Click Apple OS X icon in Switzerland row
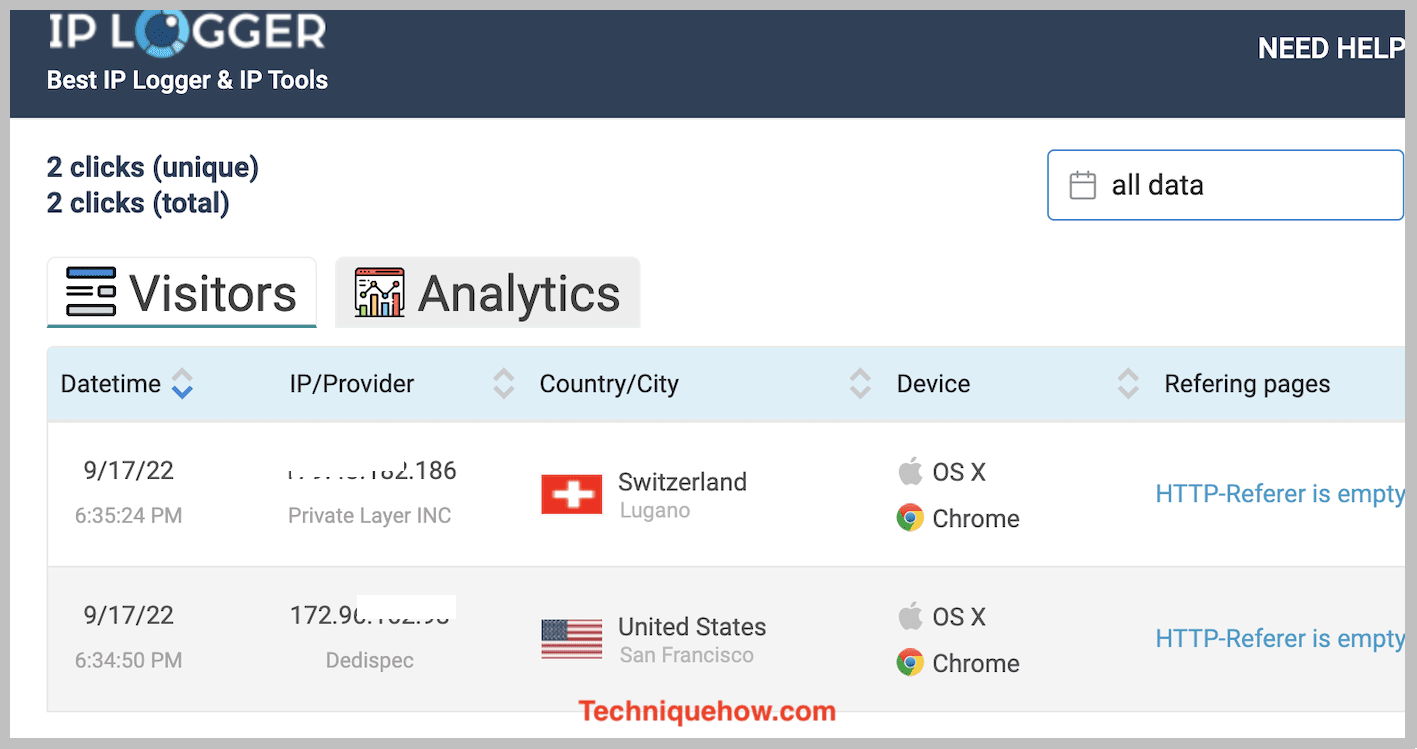The image size is (1417, 749). 909,471
